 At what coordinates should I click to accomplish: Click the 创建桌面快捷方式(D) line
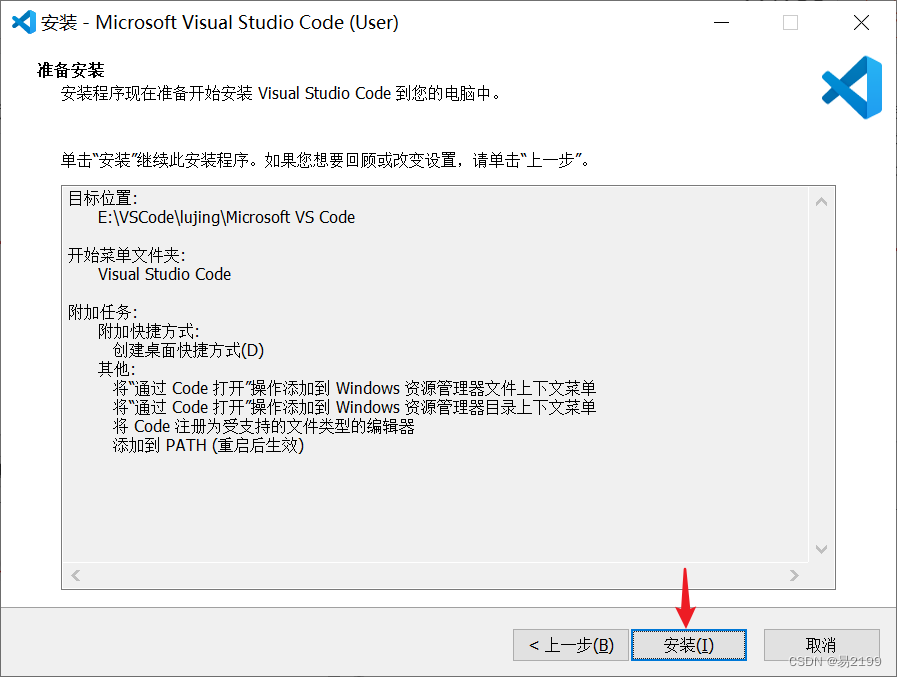click(x=188, y=350)
